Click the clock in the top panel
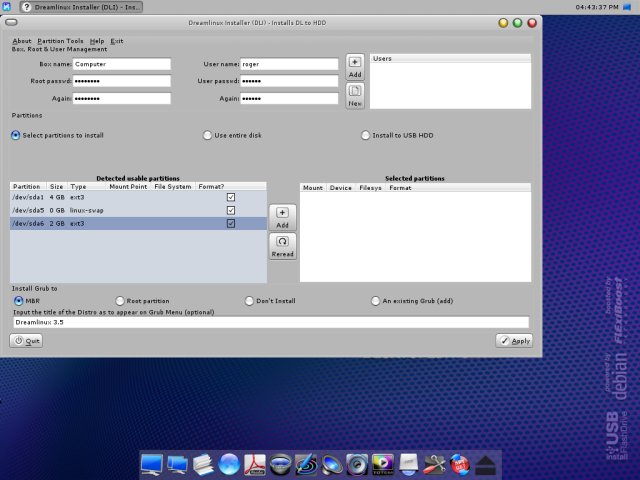The width and height of the screenshot is (640, 480). pyautogui.click(x=597, y=7)
